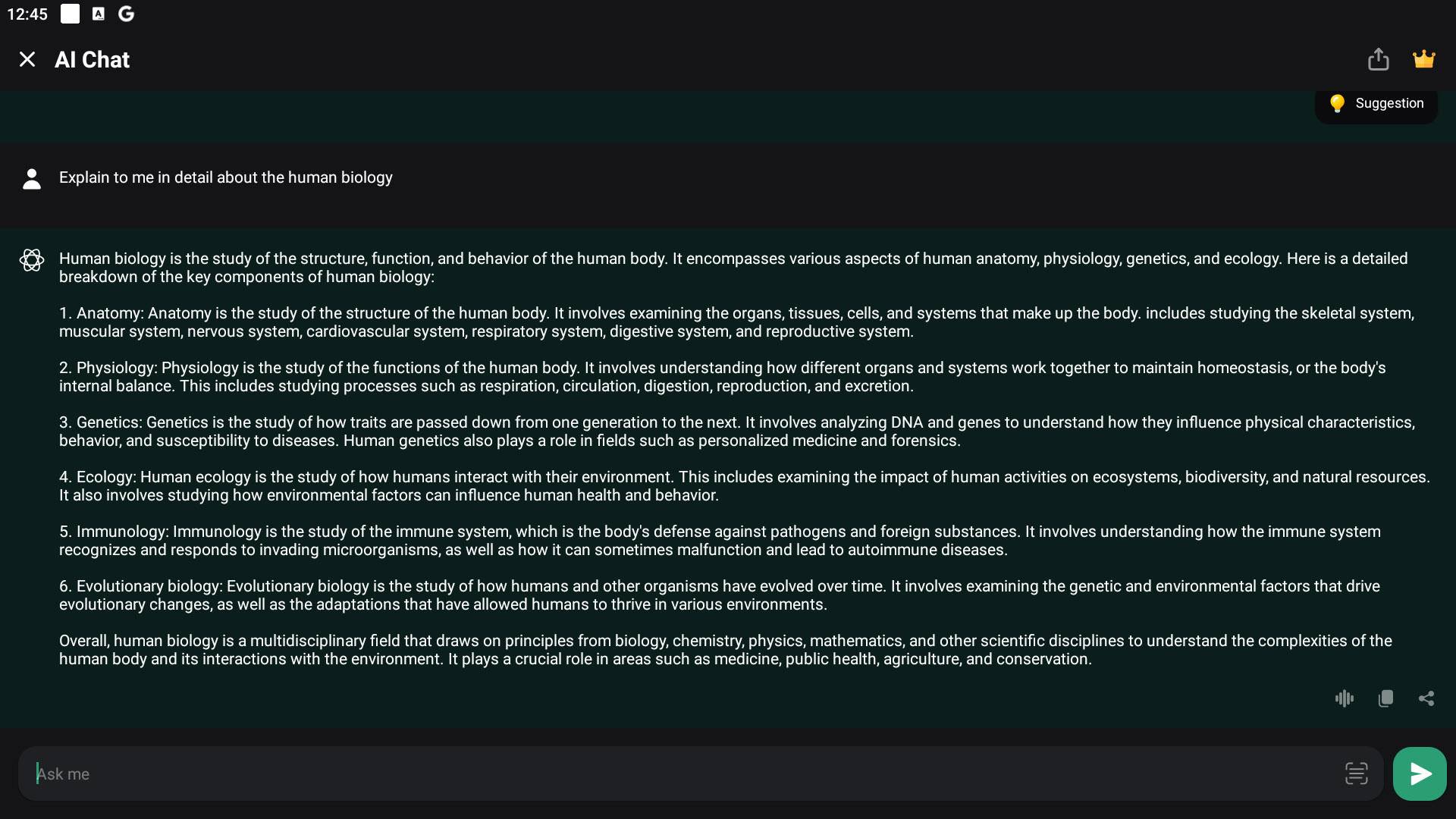Screen dimensions: 1456x819
Task: Read the response aloud with the sound-wave icon
Action: [1344, 698]
